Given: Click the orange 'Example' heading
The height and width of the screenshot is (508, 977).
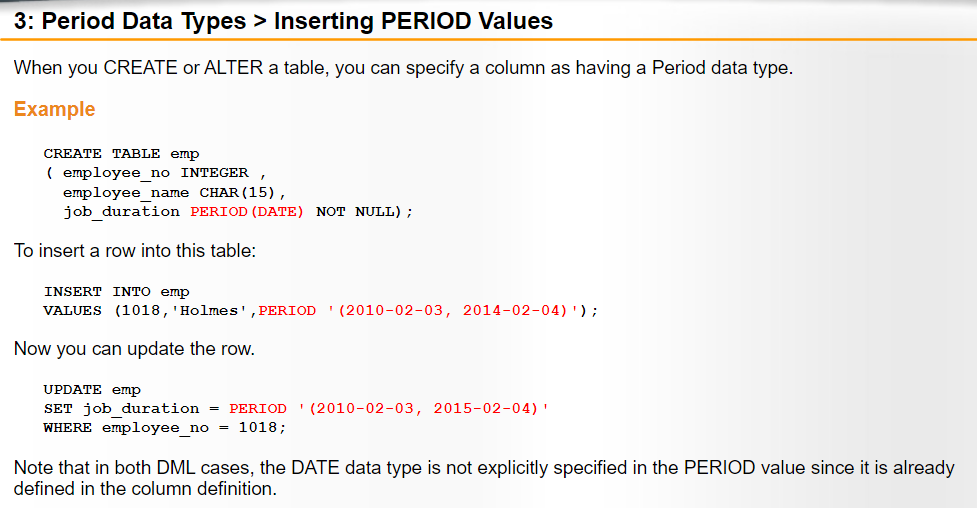Looking at the screenshot, I should click(54, 109).
